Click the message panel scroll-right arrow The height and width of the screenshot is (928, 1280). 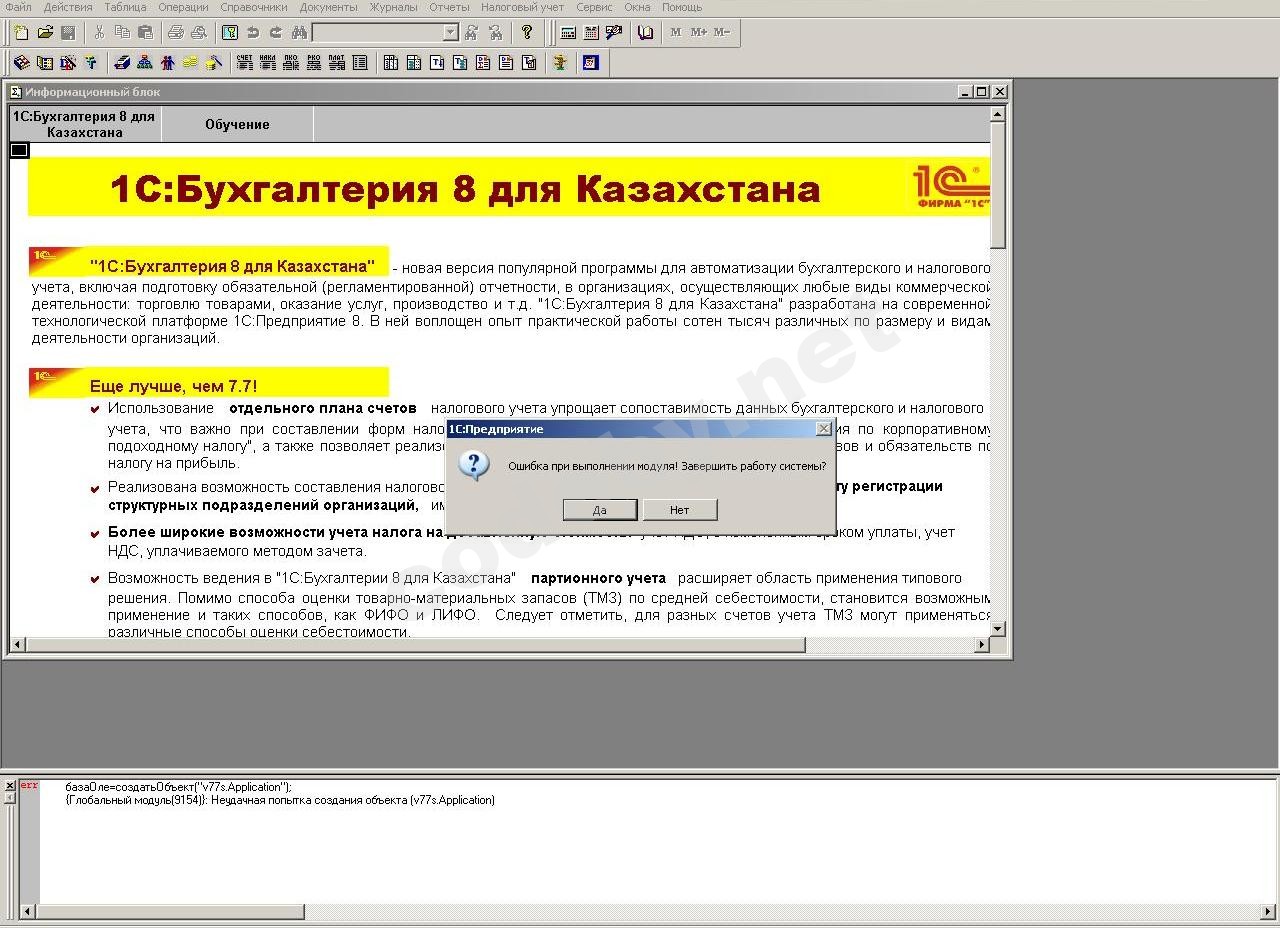tap(1268, 912)
